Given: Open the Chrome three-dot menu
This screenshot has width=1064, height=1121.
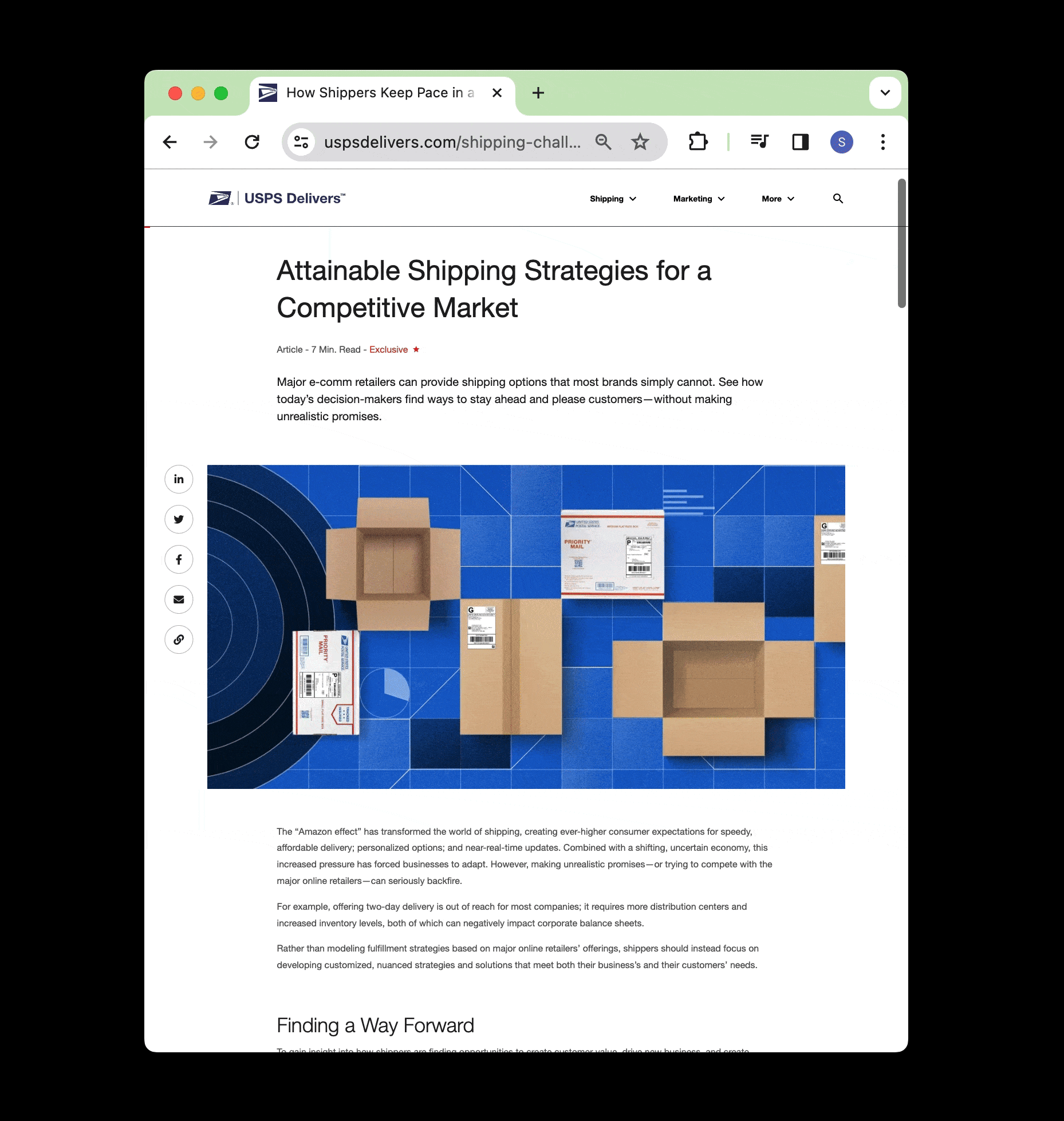Looking at the screenshot, I should tap(883, 142).
